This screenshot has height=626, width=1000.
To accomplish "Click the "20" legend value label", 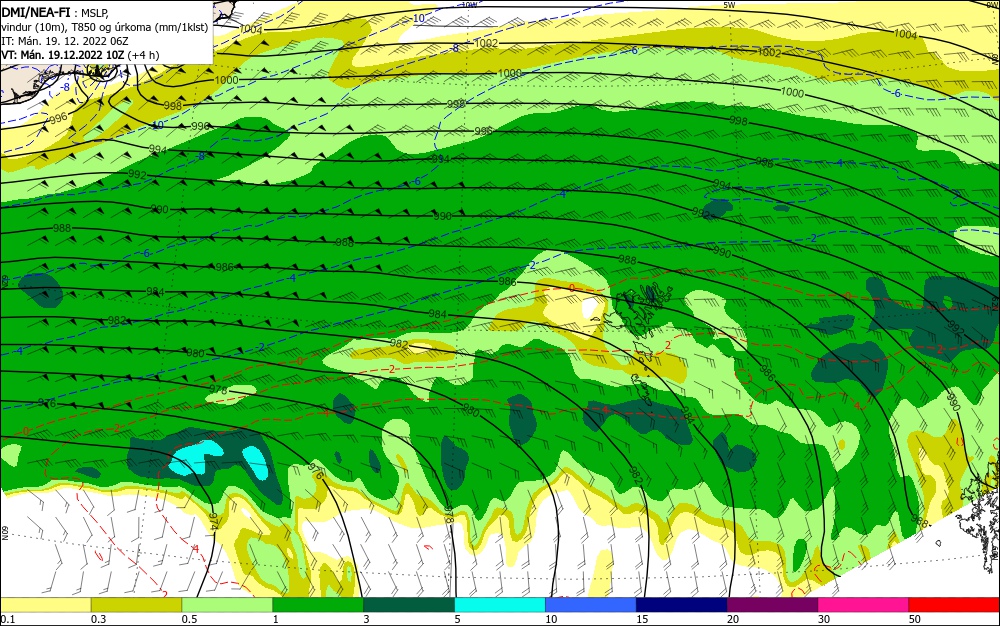I will click(733, 619).
